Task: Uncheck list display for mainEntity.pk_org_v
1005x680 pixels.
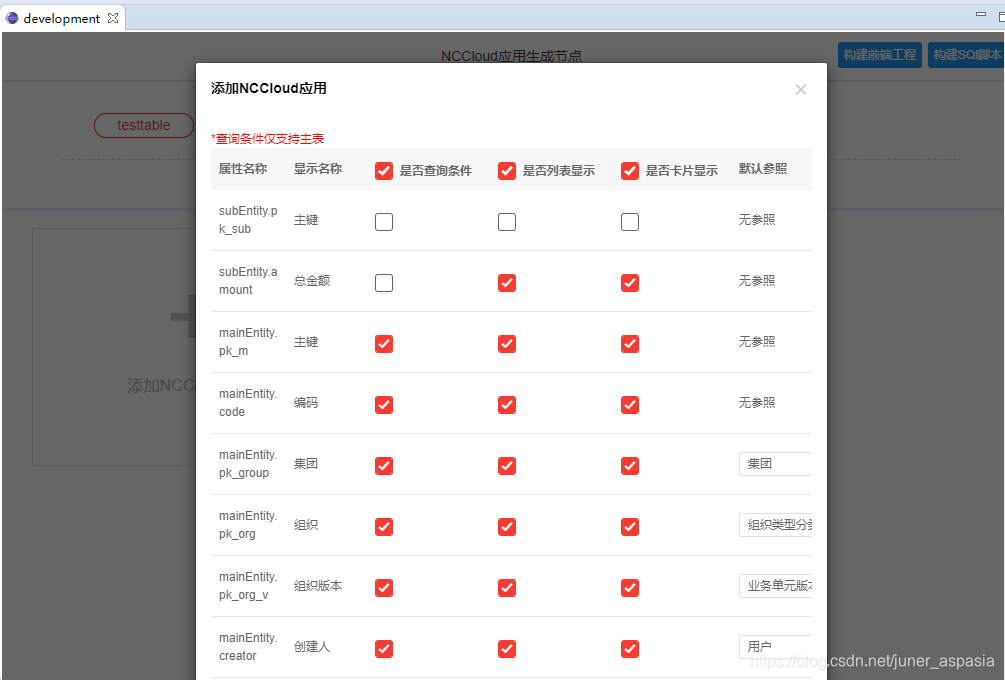Action: (x=507, y=588)
